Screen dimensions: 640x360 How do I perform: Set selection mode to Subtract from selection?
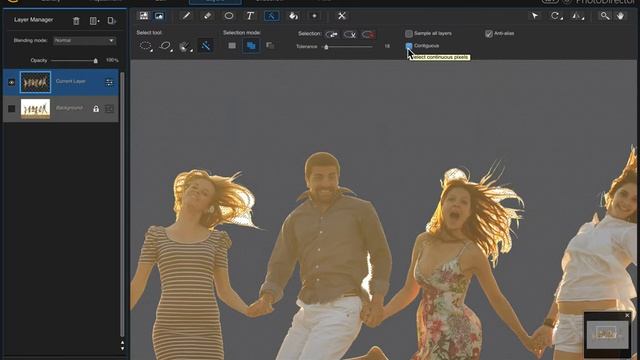(x=270, y=45)
